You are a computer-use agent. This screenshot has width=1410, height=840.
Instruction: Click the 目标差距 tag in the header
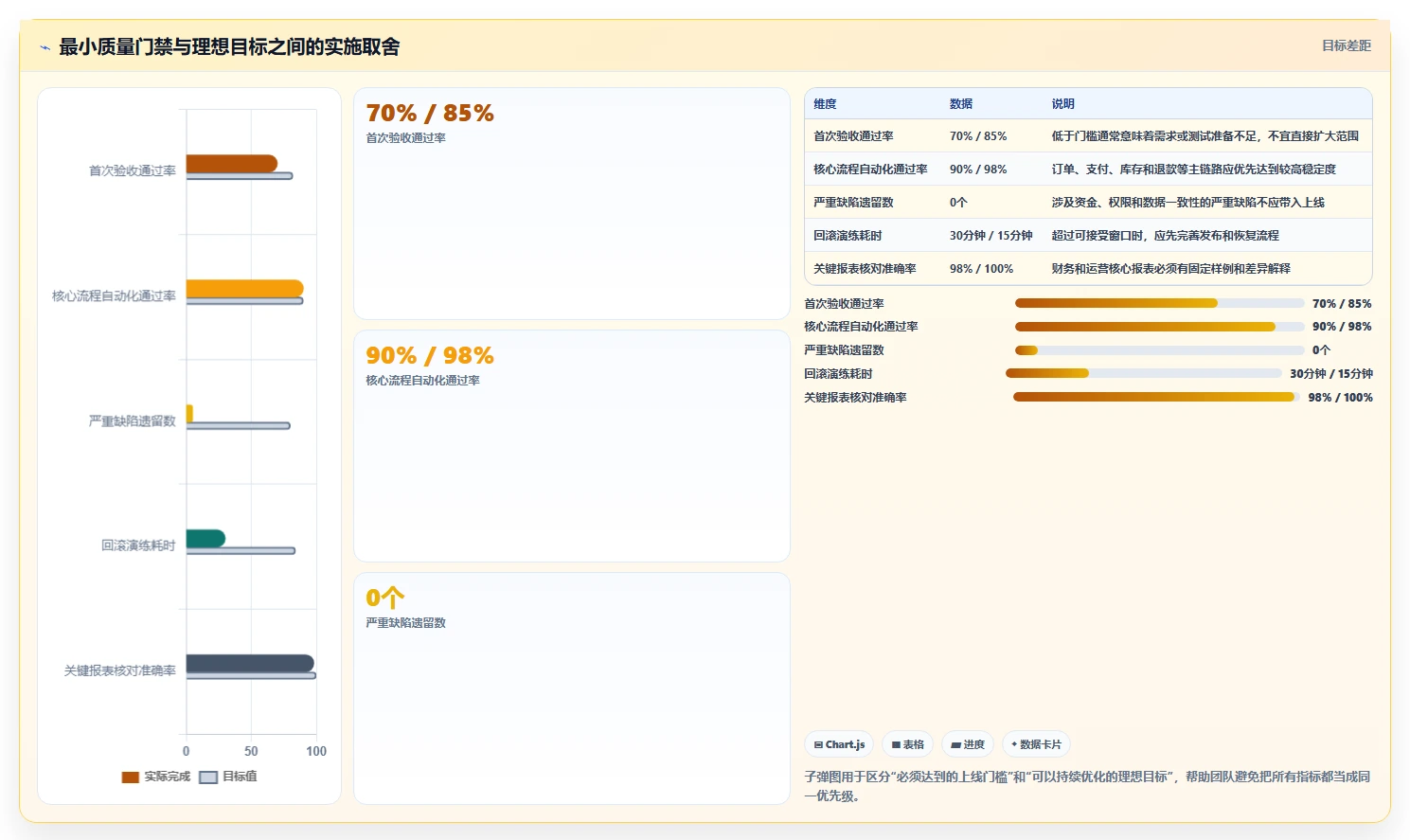tap(1346, 45)
